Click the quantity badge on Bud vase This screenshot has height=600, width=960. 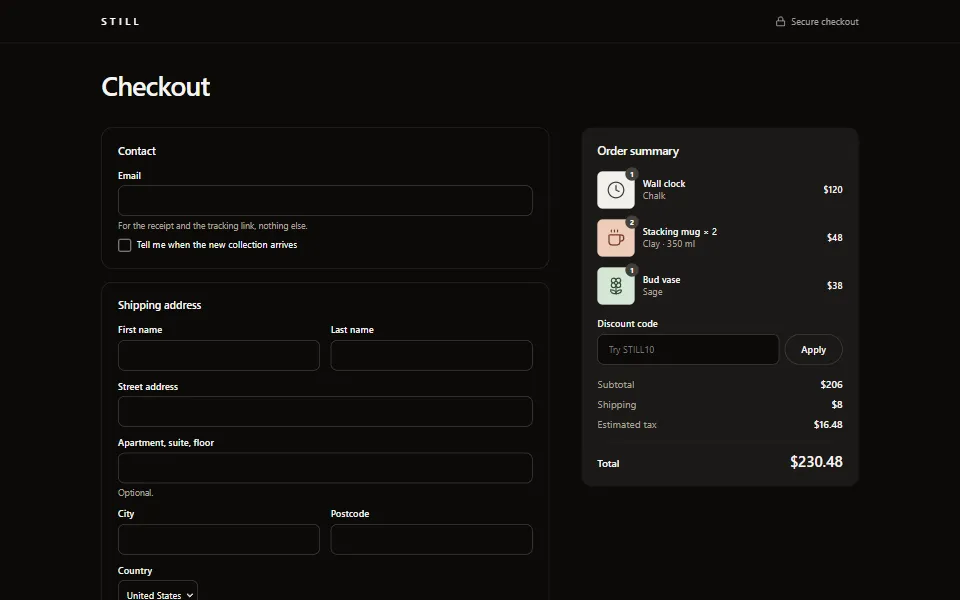tap(632, 270)
